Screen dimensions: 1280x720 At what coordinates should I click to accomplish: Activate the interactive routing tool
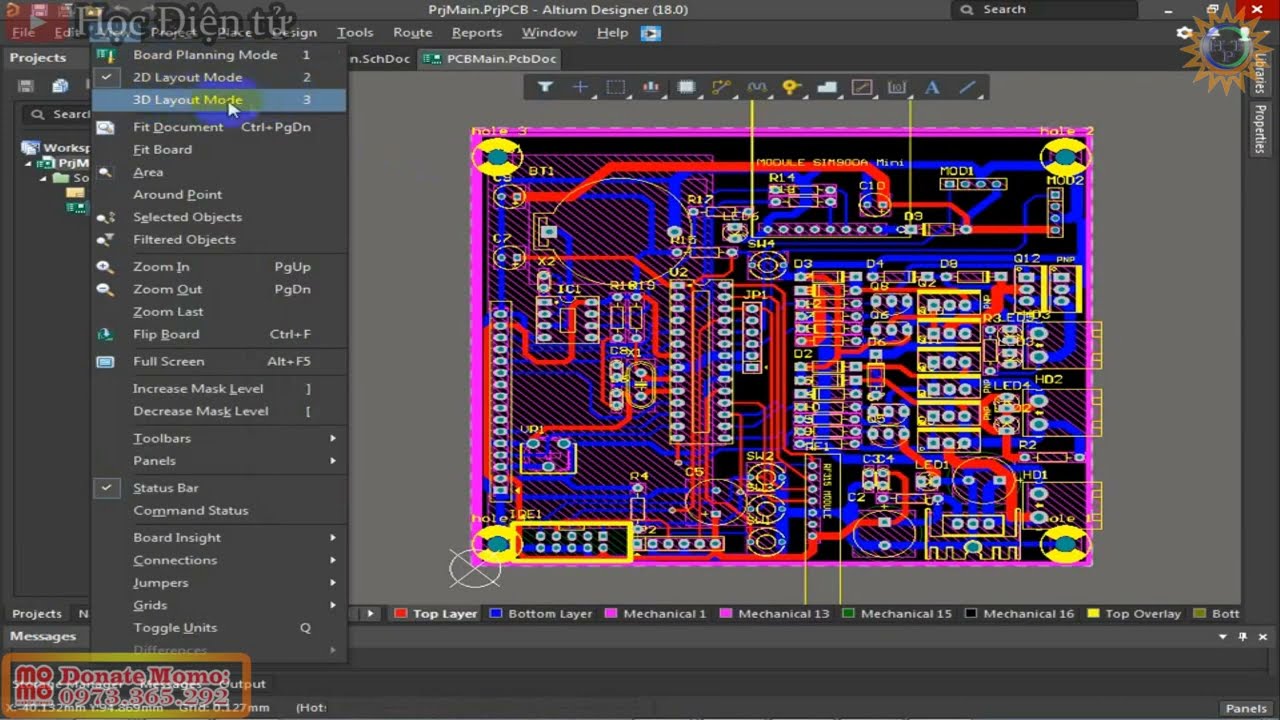point(721,87)
